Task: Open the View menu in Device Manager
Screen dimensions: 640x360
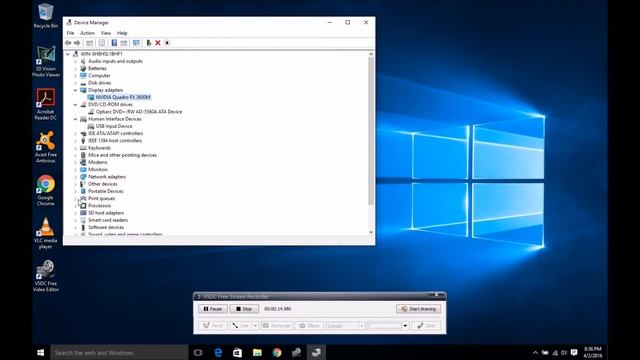Action: (106, 33)
